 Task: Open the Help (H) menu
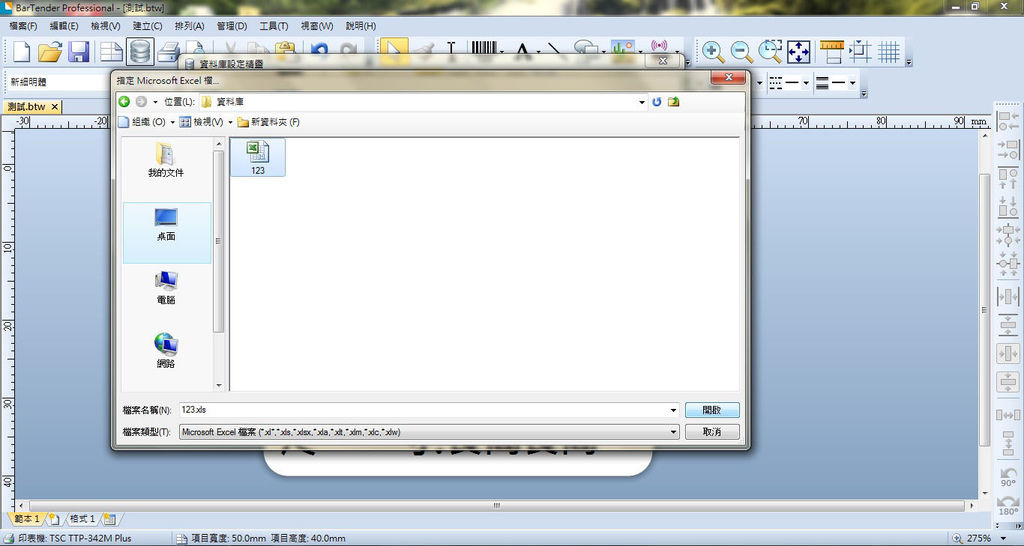pyautogui.click(x=360, y=26)
